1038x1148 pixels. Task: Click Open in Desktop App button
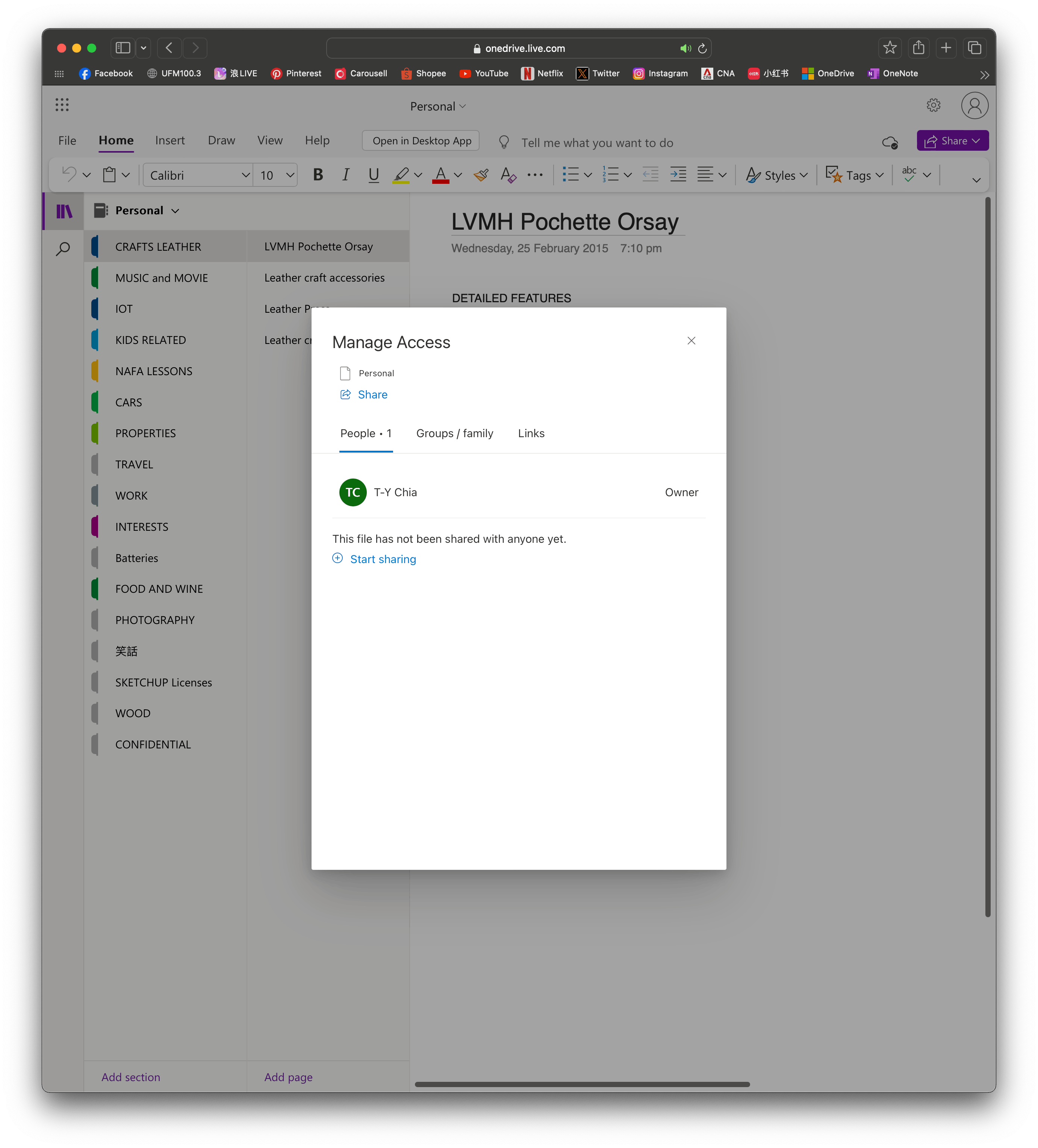point(421,141)
